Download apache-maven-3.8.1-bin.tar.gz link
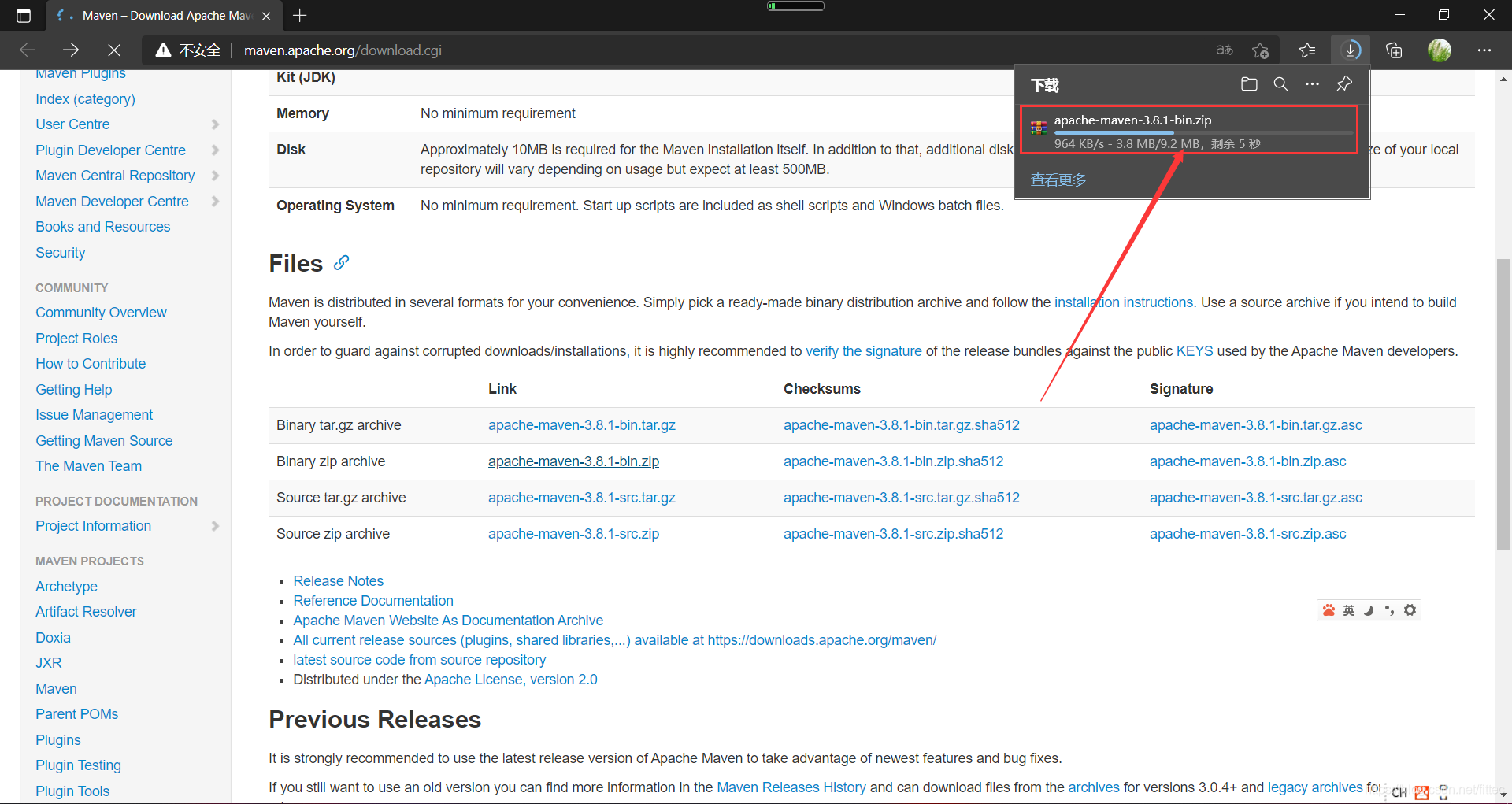 [x=581, y=425]
